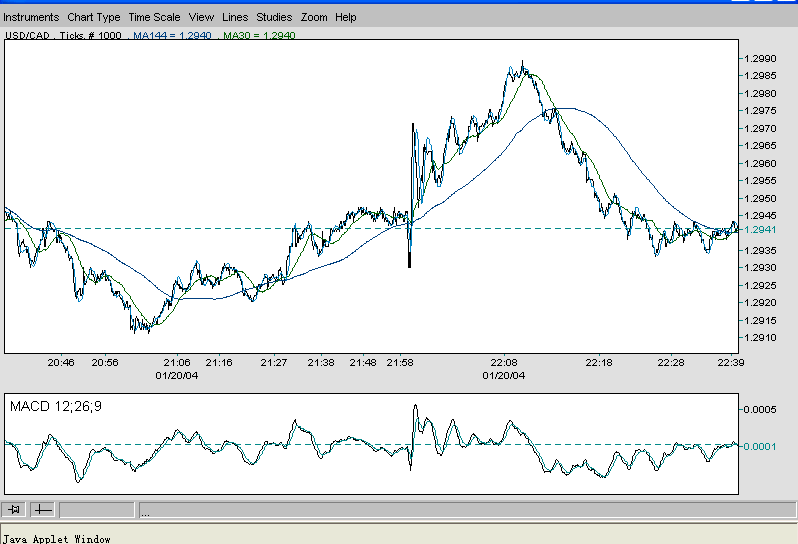Click the MA144 = 1.2940 legend label

(x=172, y=36)
